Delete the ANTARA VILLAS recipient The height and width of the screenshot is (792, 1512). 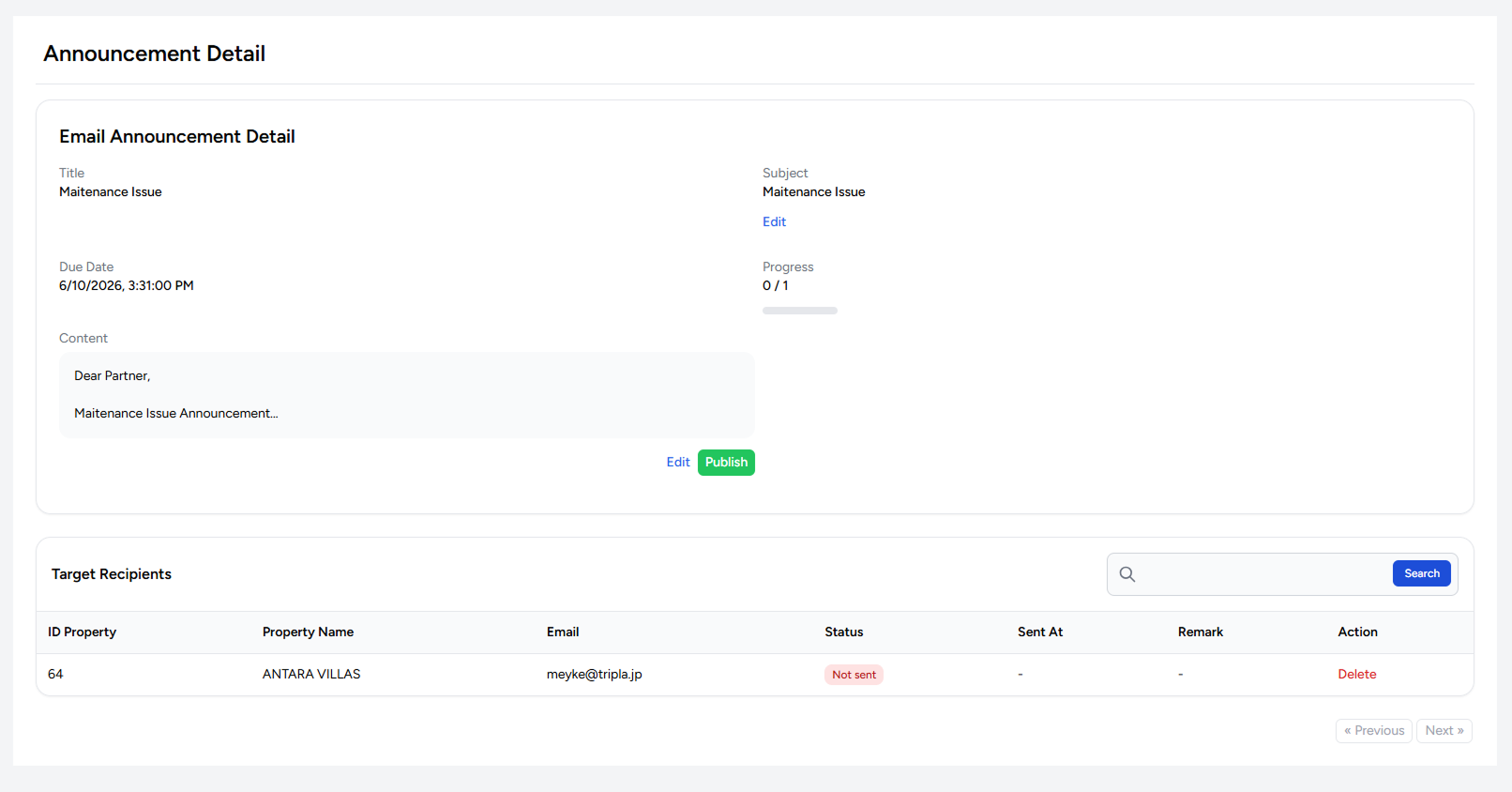(x=1357, y=675)
